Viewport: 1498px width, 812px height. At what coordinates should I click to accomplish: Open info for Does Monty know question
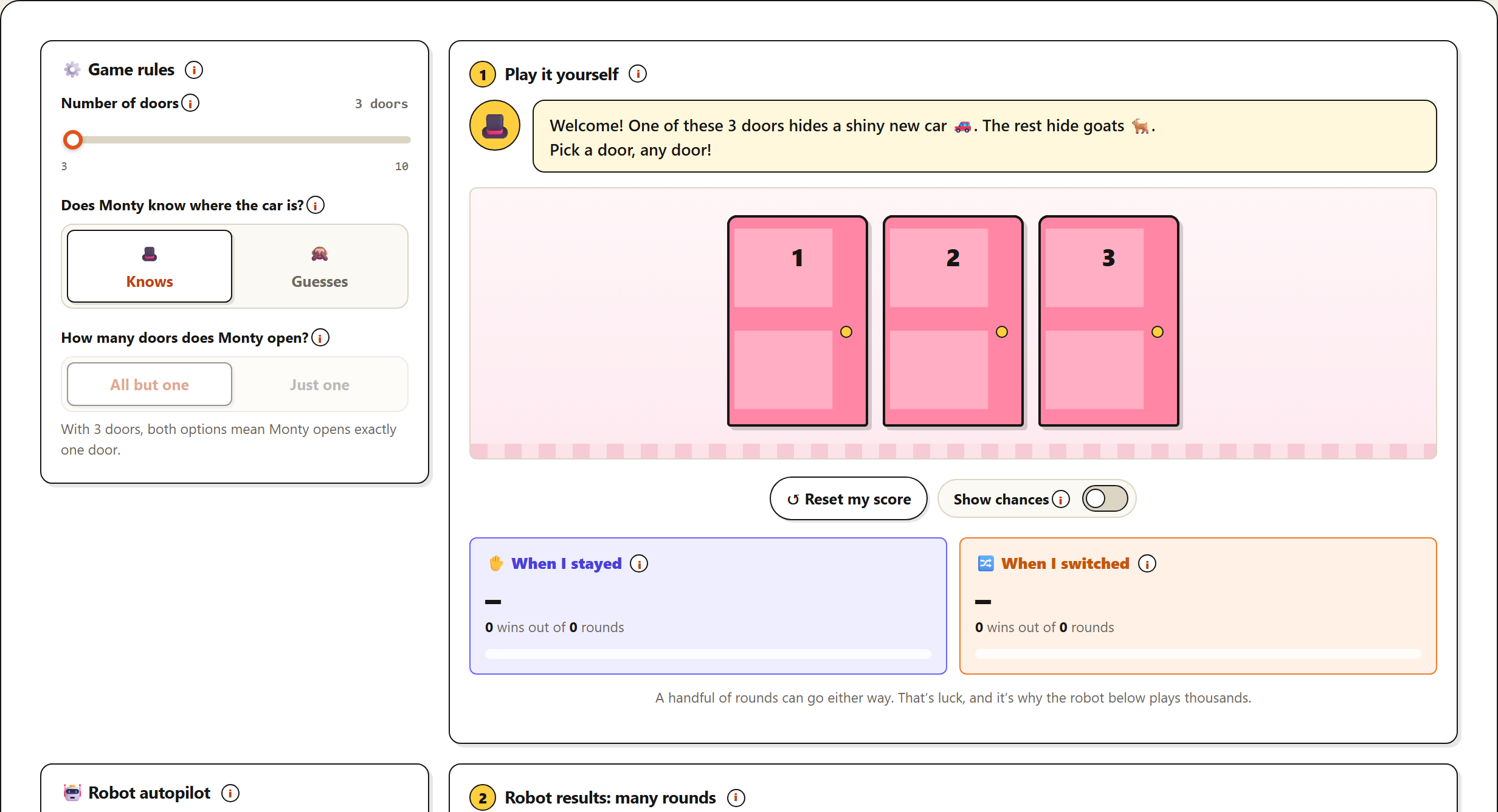point(316,205)
